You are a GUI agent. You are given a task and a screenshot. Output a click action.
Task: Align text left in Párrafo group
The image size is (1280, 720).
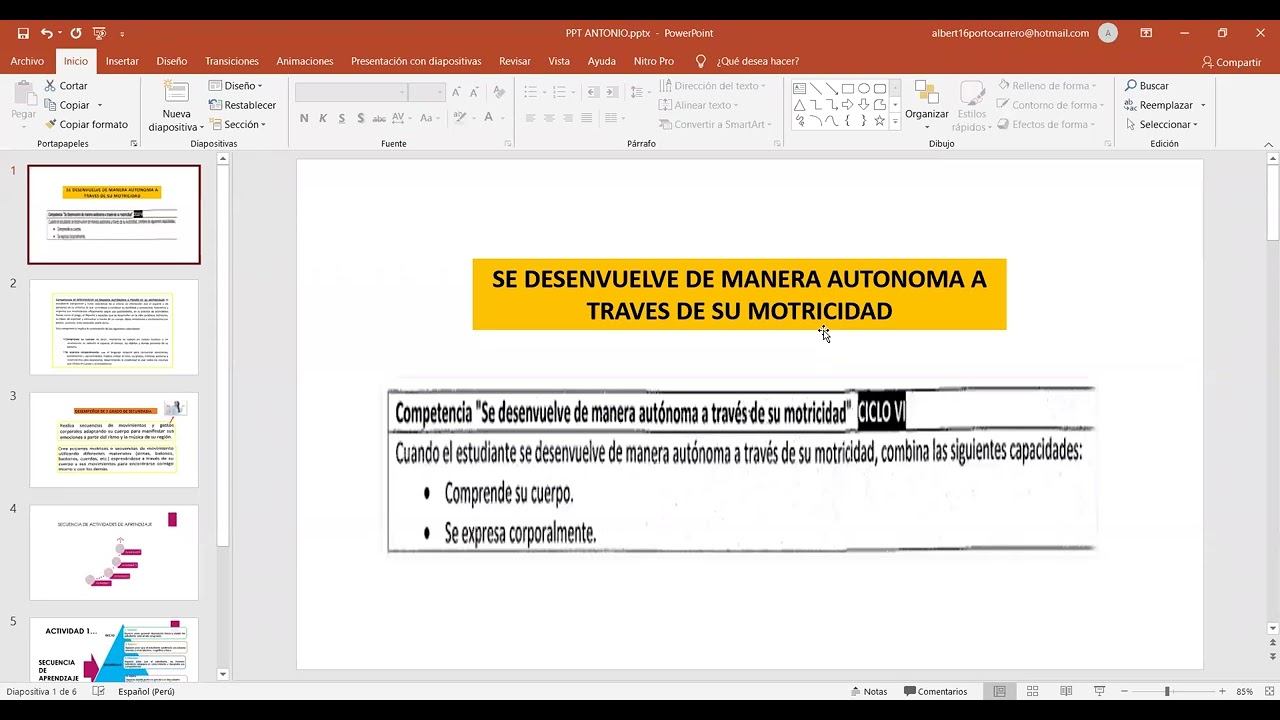(530, 118)
